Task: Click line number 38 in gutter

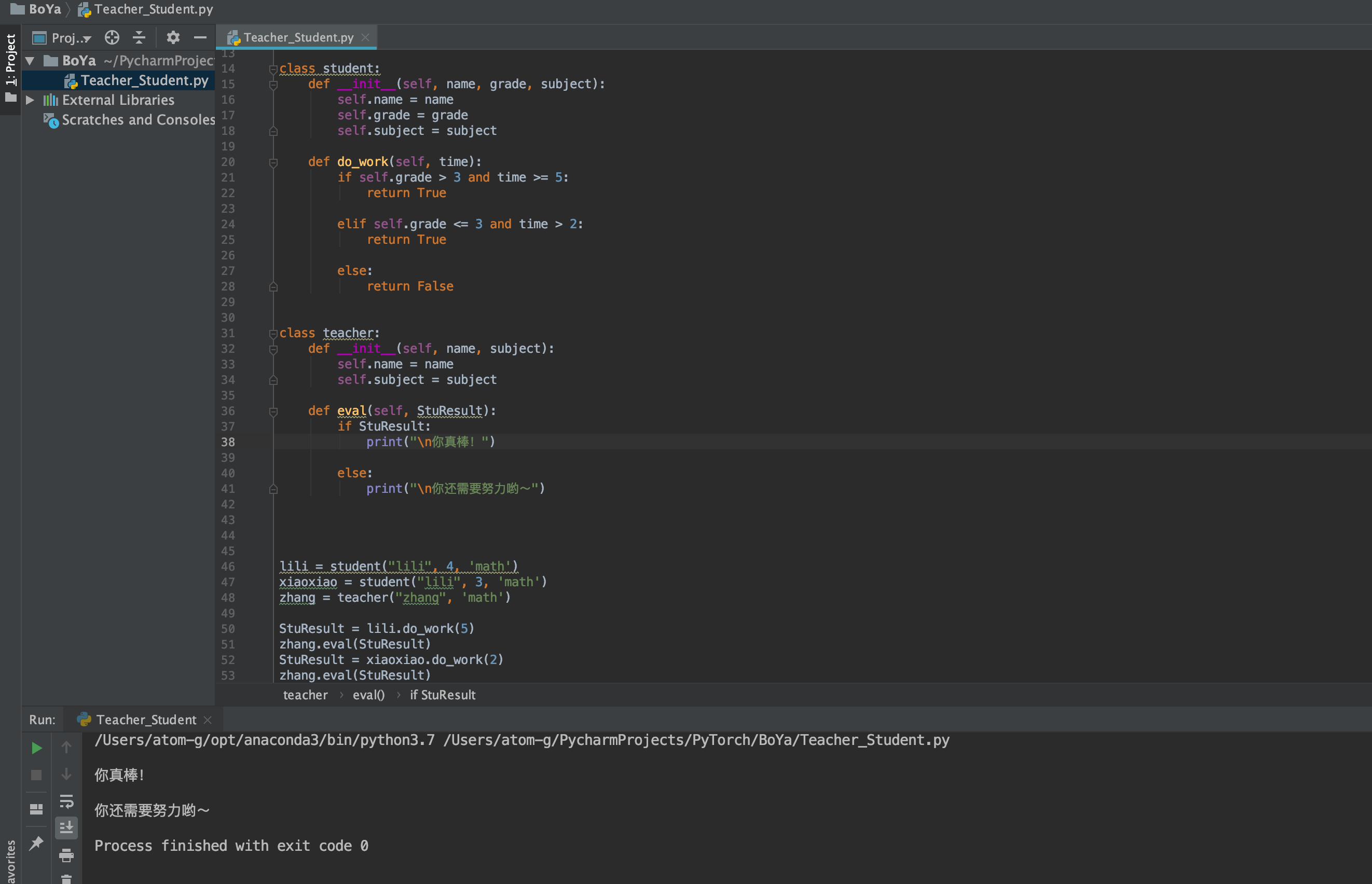Action: [228, 442]
